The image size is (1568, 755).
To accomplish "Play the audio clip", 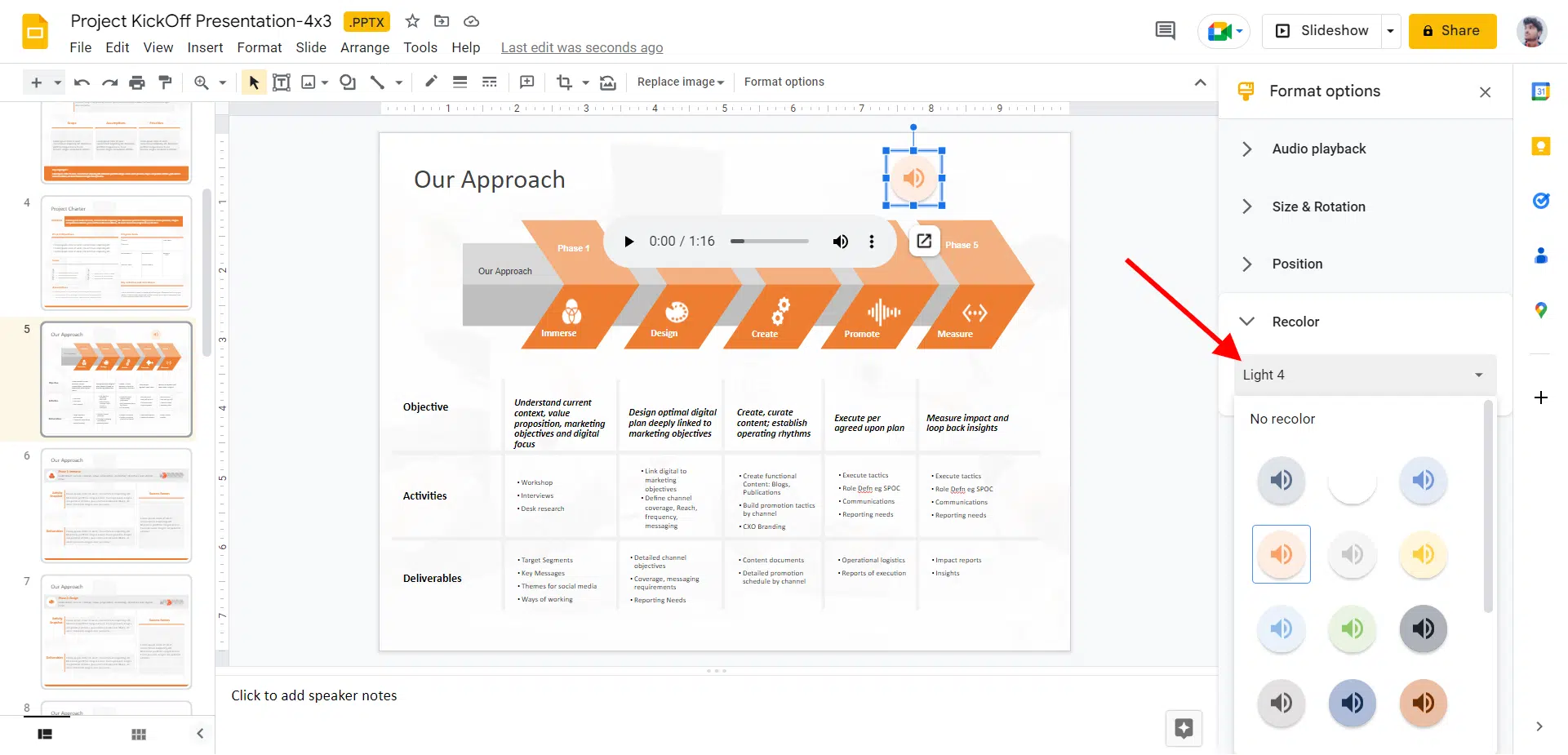I will (629, 242).
